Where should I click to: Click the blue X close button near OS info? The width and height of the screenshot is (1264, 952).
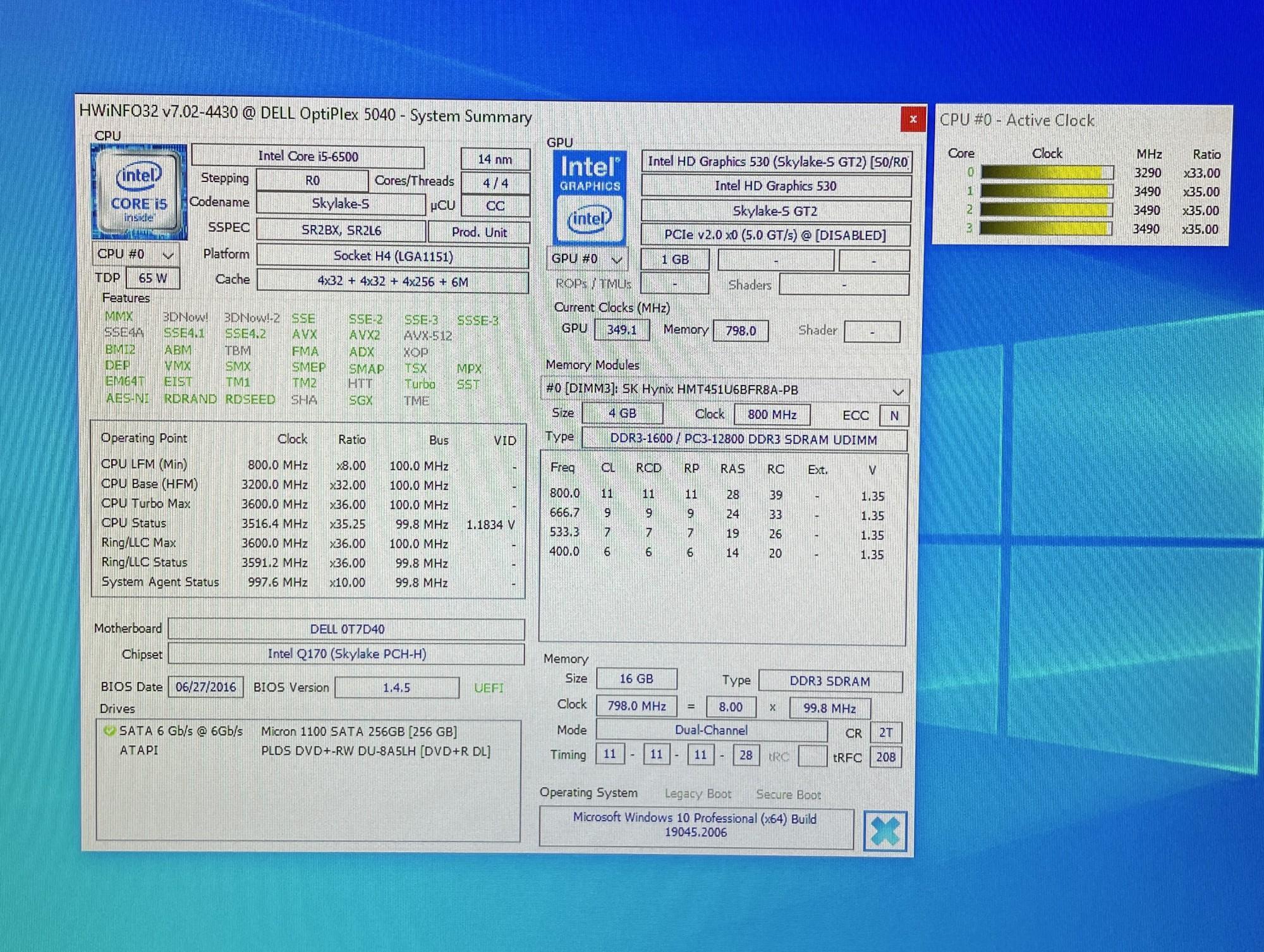pos(884,831)
